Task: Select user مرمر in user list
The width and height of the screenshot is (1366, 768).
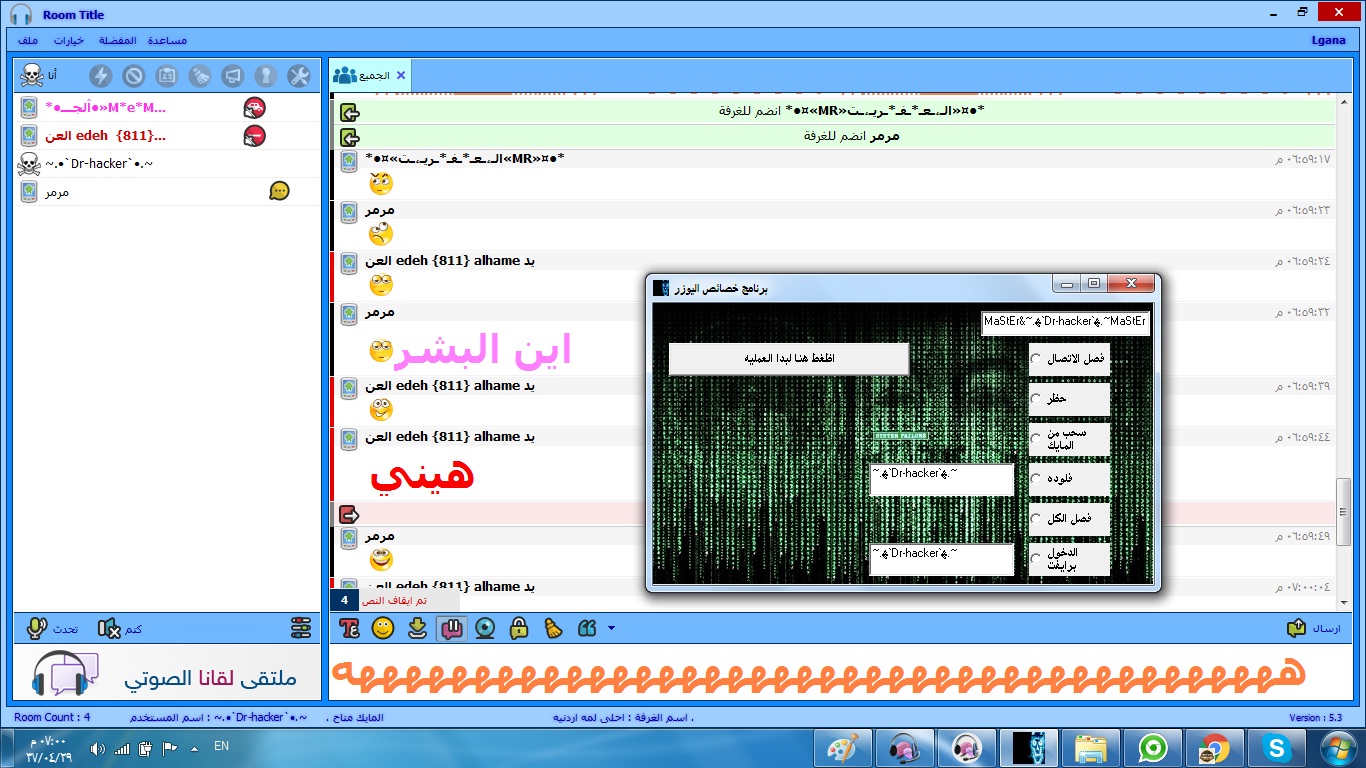Action: click(x=168, y=192)
